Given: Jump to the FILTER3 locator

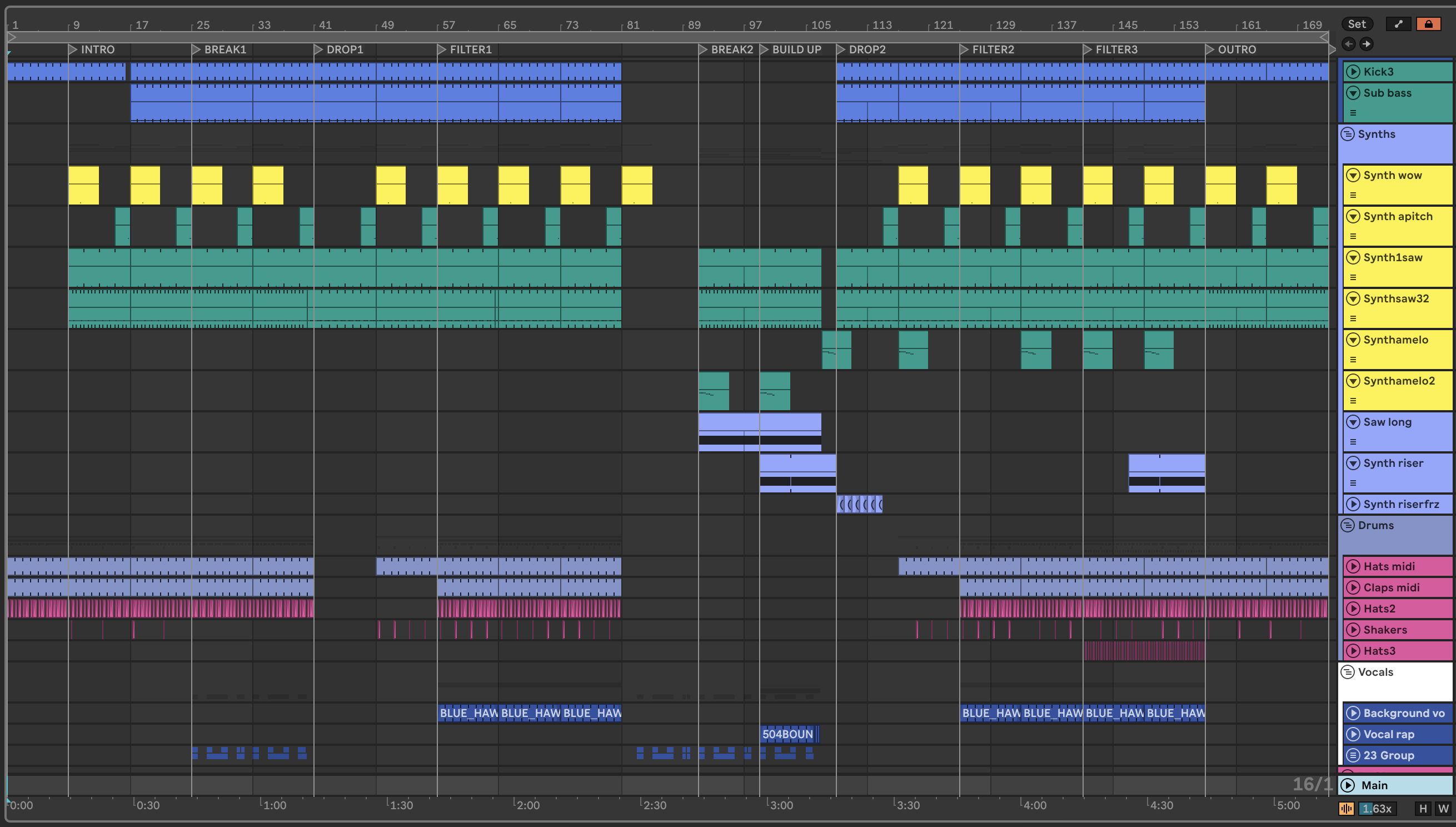Looking at the screenshot, I should (x=1111, y=49).
